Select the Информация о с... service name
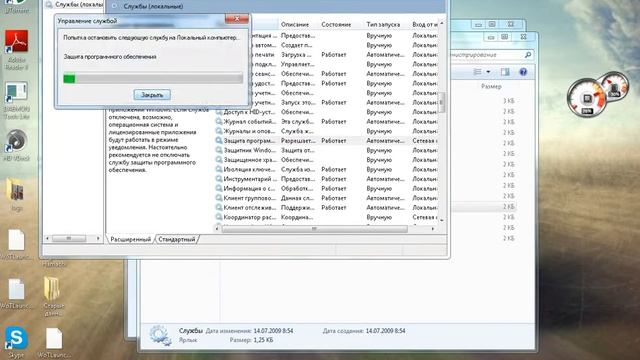Viewport: 640px width, 360px height. (x=249, y=189)
